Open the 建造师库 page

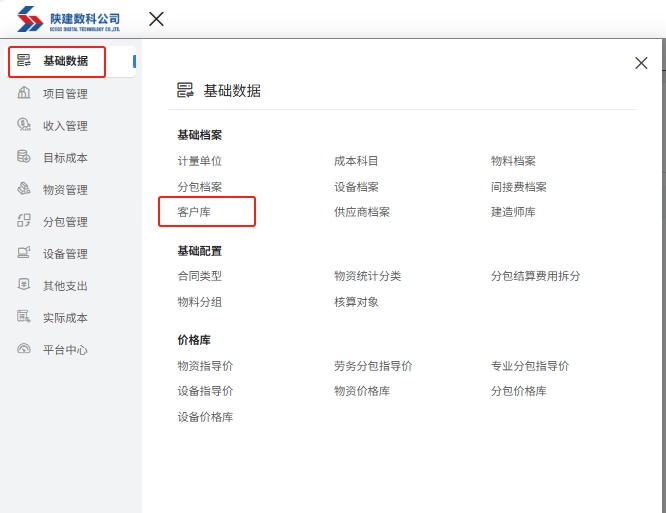(x=513, y=212)
